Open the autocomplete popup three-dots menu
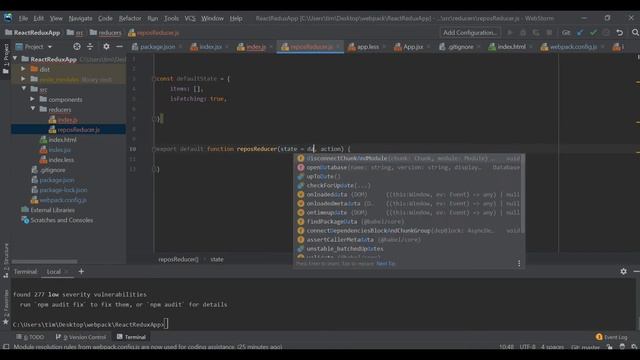Viewport: 640px width, 360px height. tap(519, 264)
